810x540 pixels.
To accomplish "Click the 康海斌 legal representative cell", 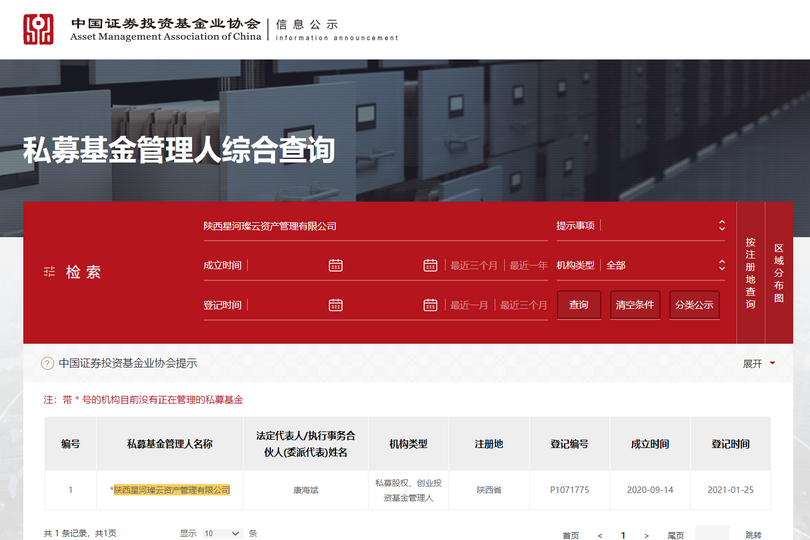I will (306, 490).
